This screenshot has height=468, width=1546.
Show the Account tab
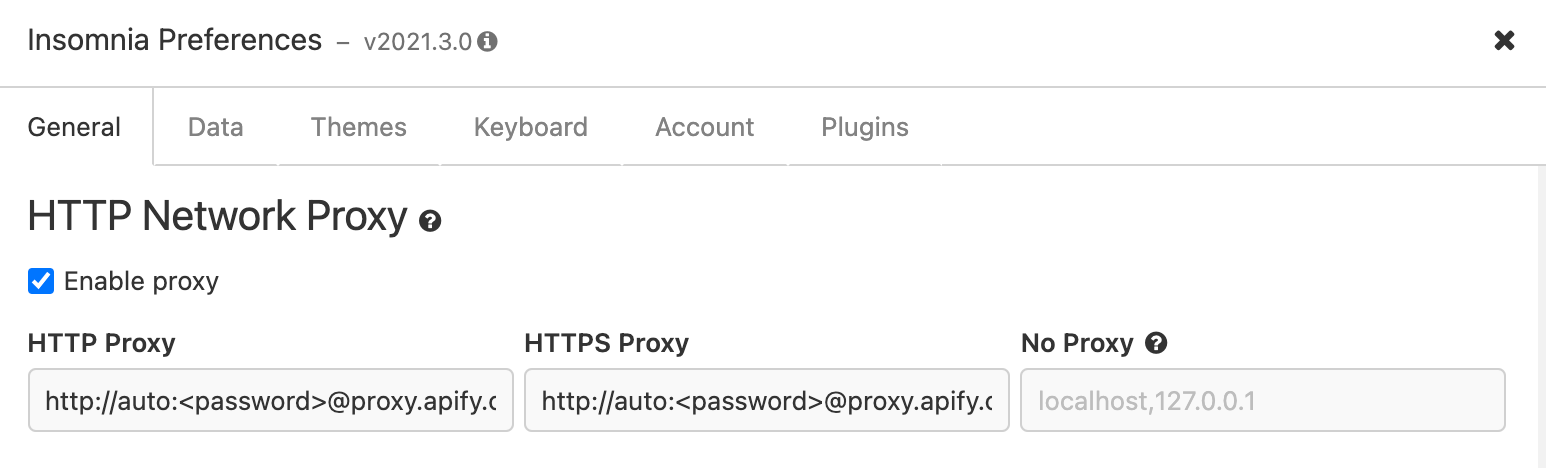pyautogui.click(x=704, y=127)
